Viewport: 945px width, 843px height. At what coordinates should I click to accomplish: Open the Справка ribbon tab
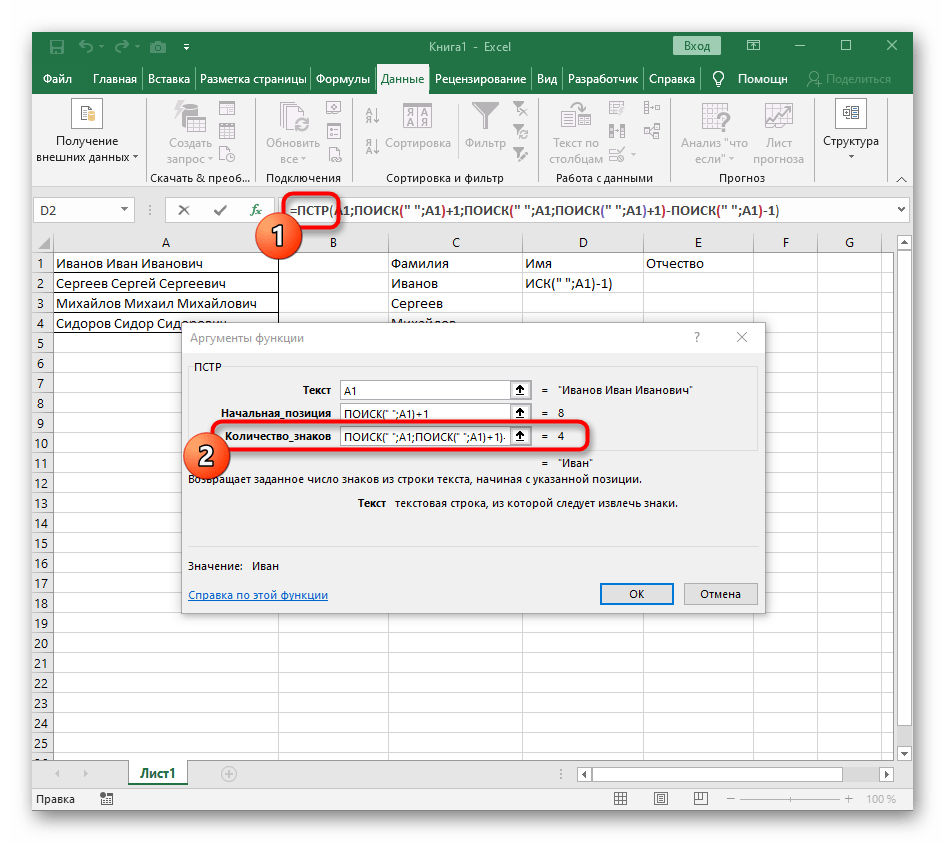pos(671,79)
